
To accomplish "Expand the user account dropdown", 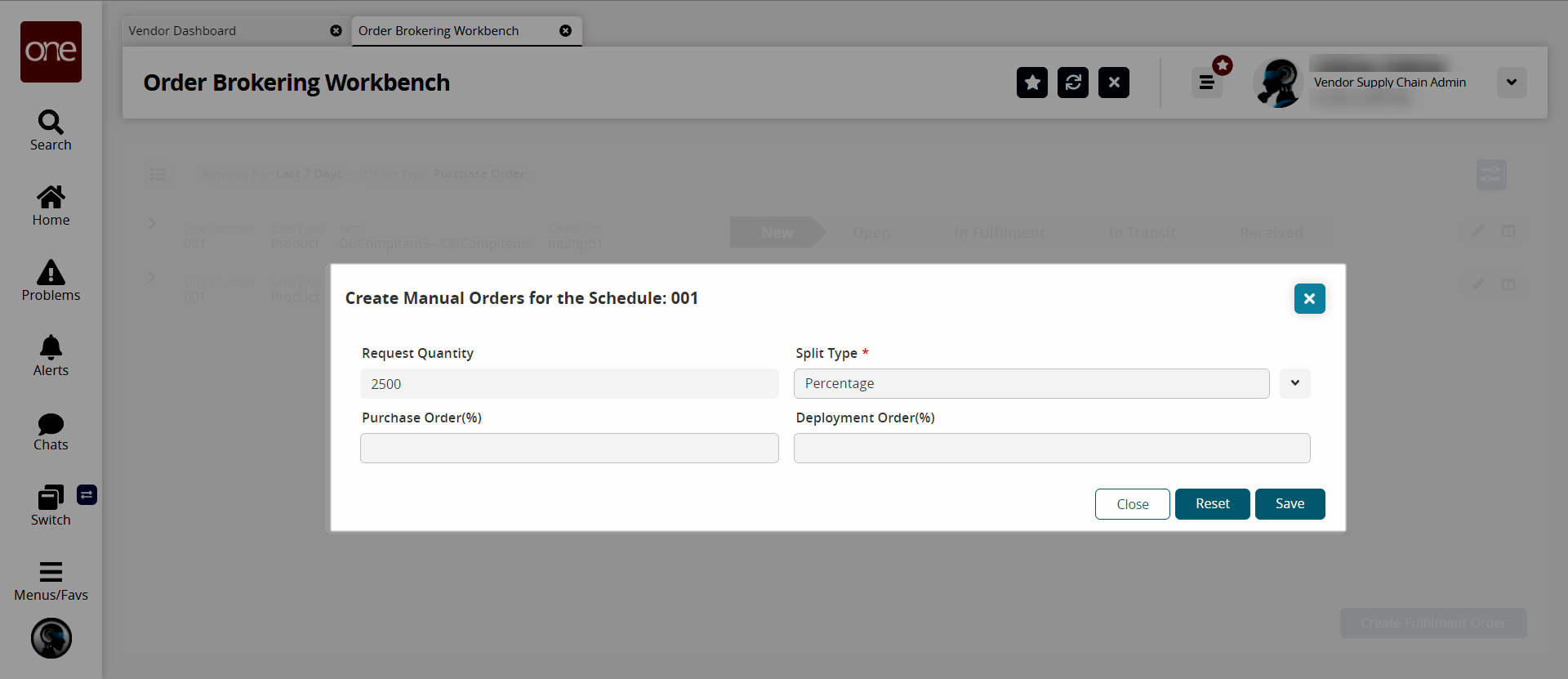I will point(1512,83).
